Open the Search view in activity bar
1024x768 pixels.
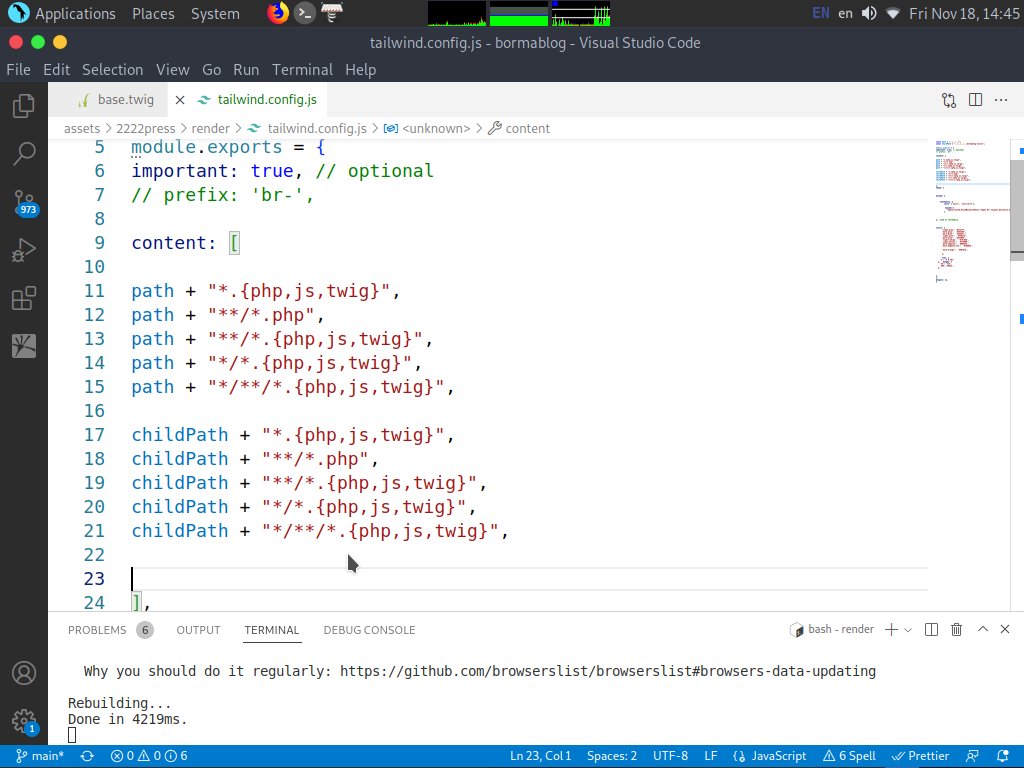tap(24, 153)
